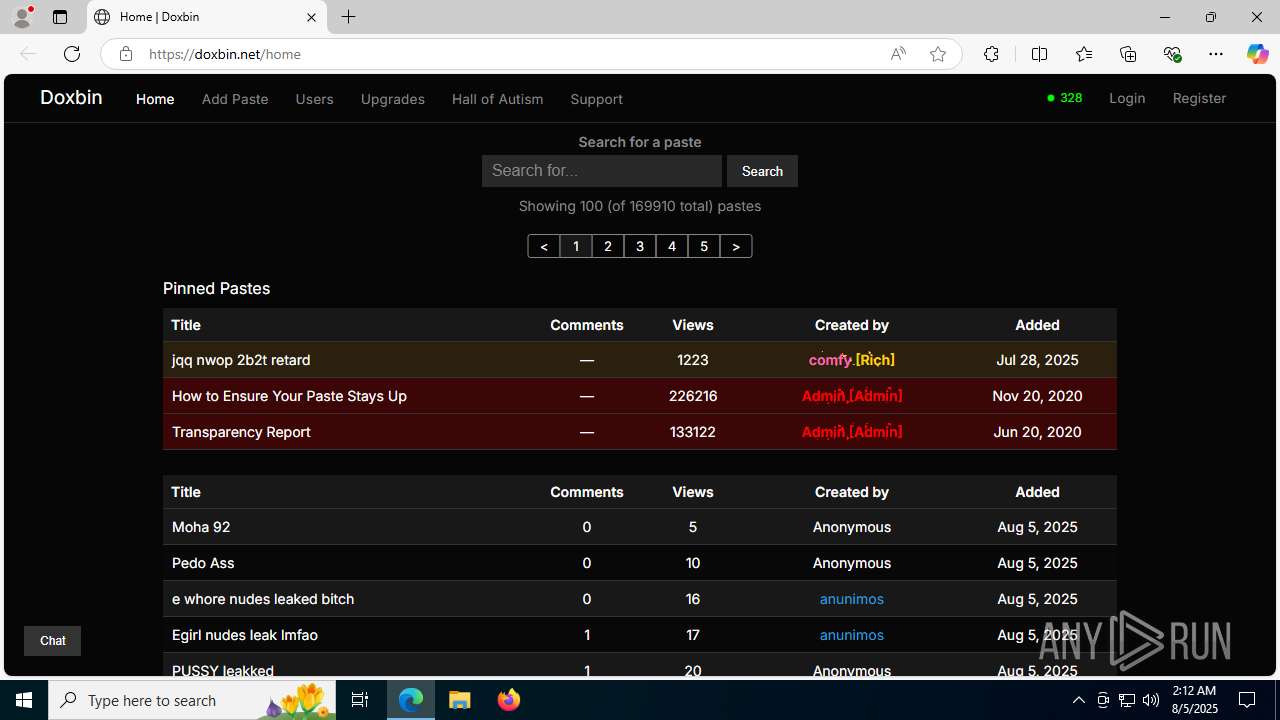Open the Add Paste page

coord(235,99)
